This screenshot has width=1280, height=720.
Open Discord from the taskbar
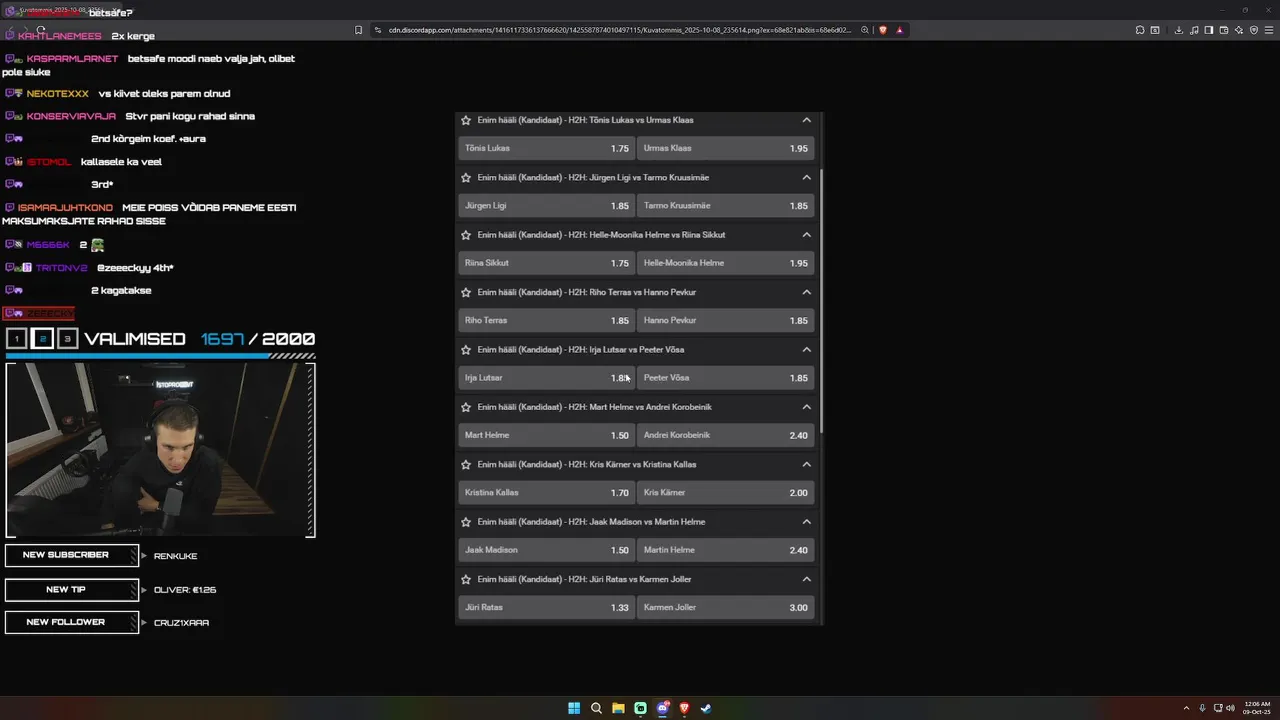[662, 708]
